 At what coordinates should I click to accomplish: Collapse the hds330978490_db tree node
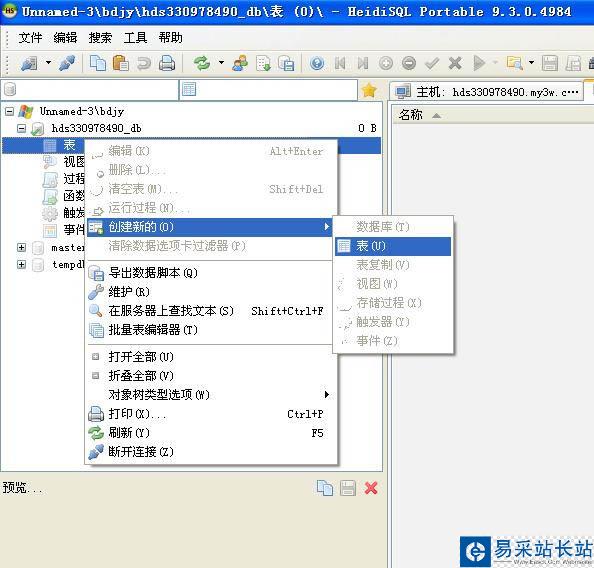pyautogui.click(x=22, y=128)
